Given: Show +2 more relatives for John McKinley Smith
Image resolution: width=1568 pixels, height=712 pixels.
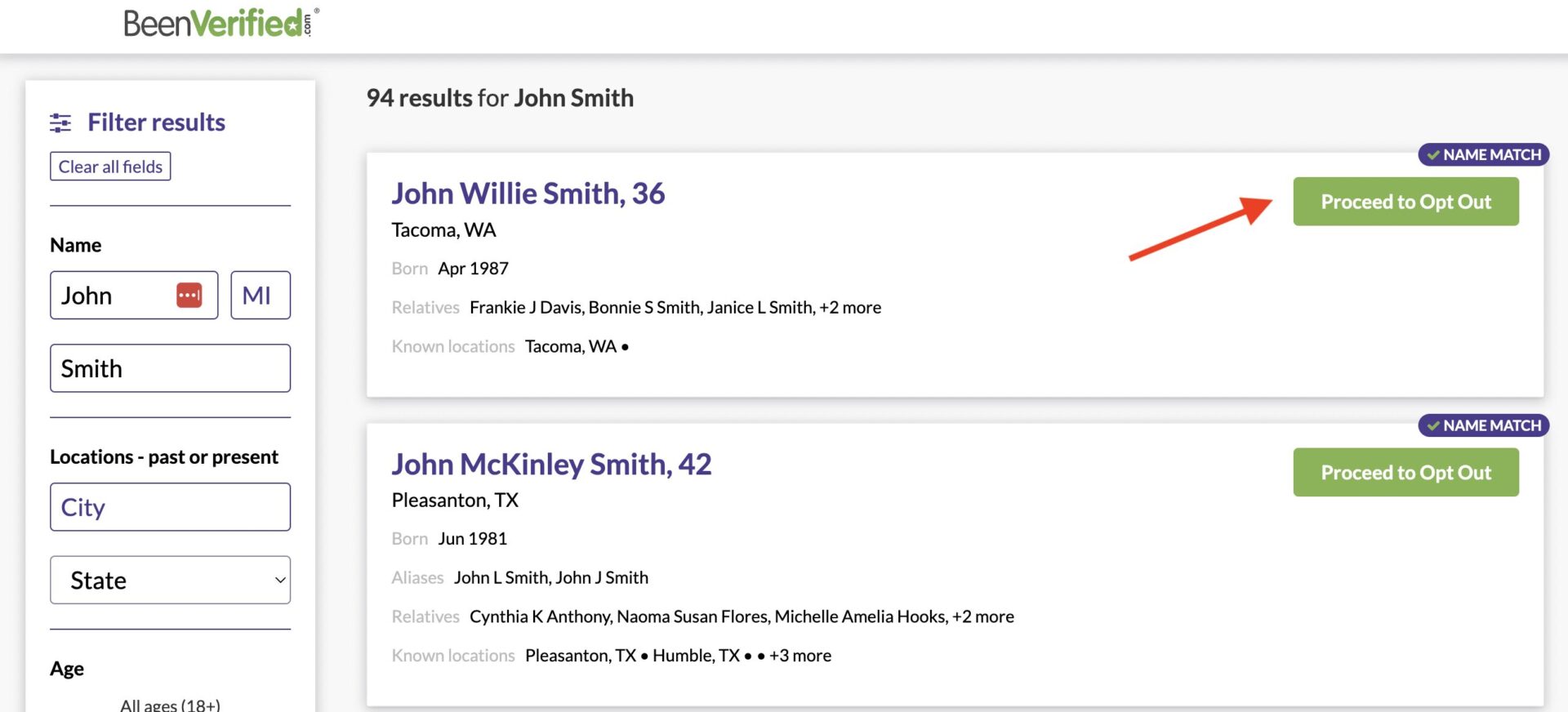Looking at the screenshot, I should pos(983,616).
